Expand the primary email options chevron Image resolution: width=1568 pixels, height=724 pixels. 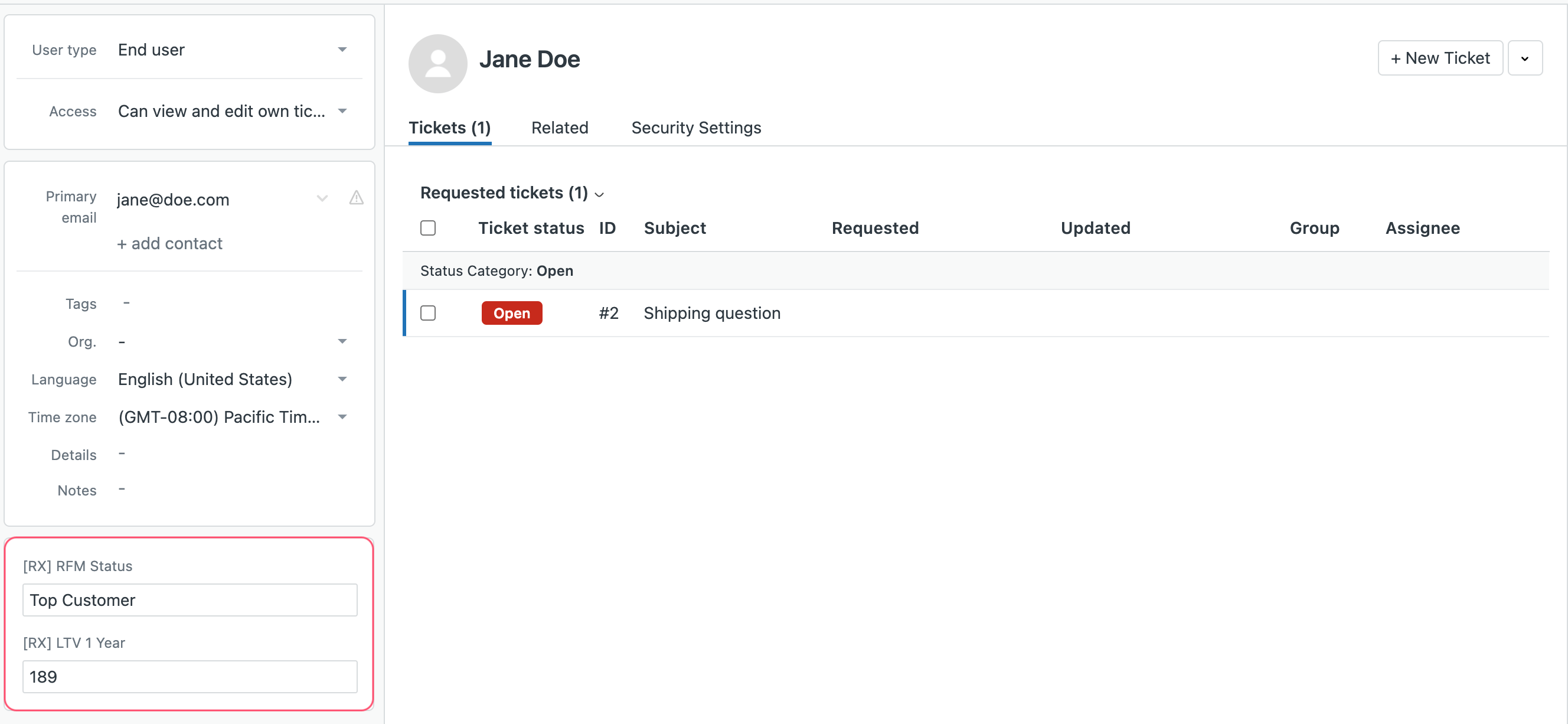tap(322, 198)
